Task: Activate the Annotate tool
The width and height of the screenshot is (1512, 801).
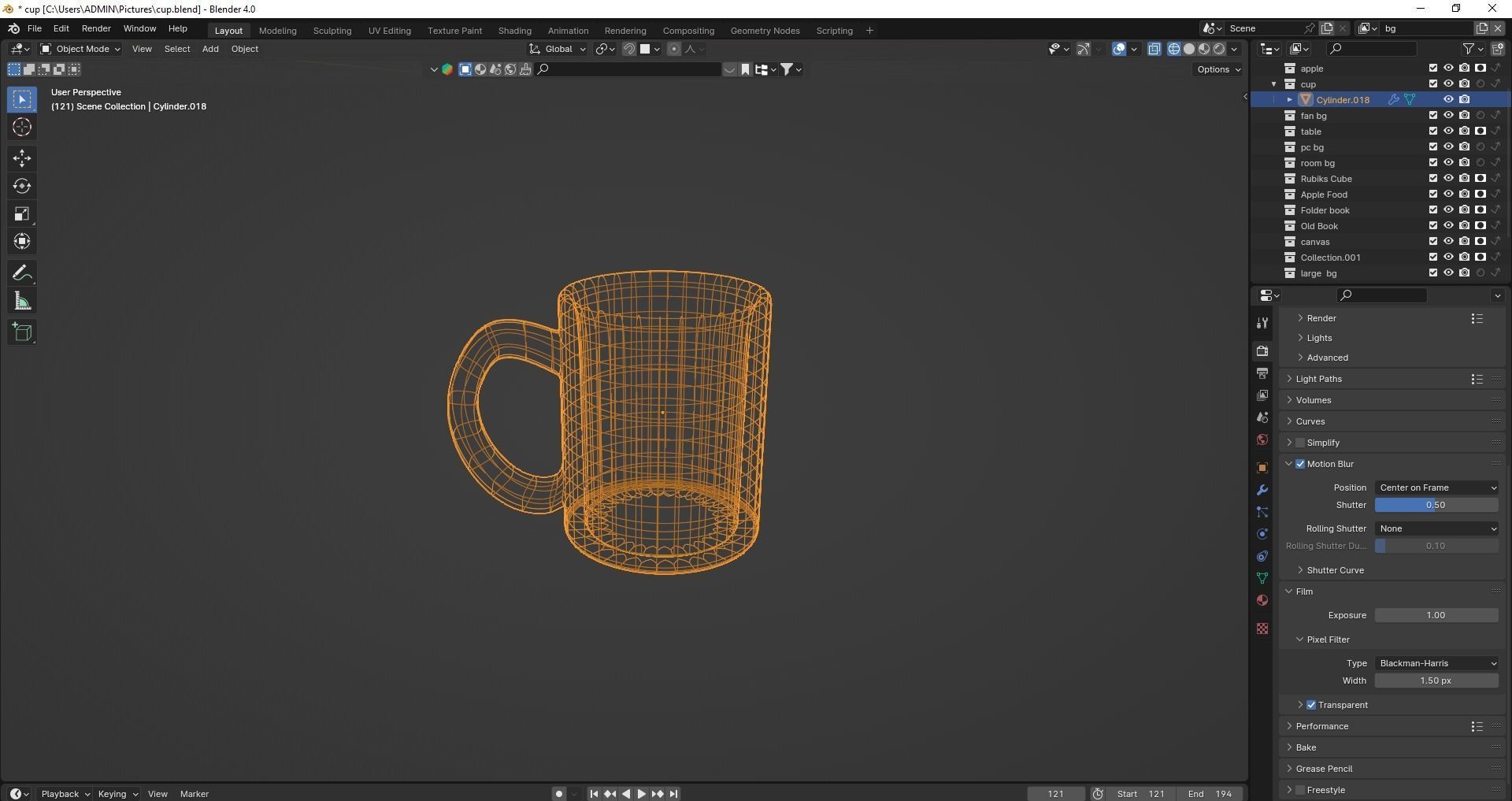Action: 22,273
